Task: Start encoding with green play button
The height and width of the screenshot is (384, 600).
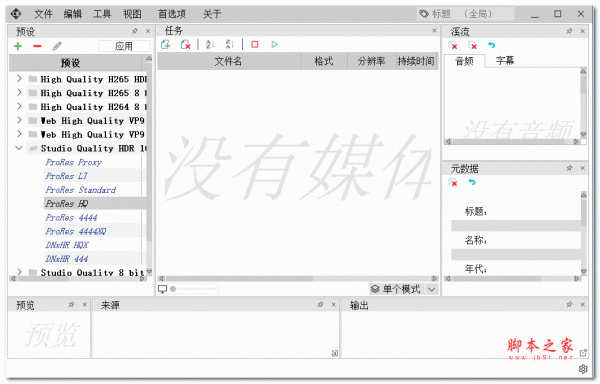Action: [x=274, y=45]
